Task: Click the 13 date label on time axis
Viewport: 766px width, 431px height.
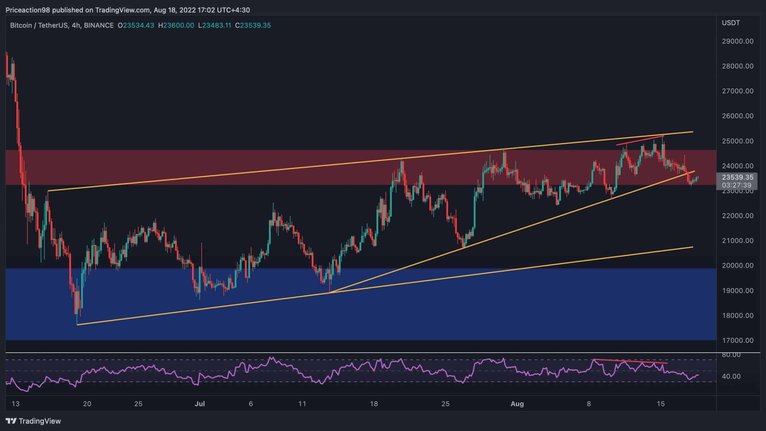Action: click(x=16, y=404)
